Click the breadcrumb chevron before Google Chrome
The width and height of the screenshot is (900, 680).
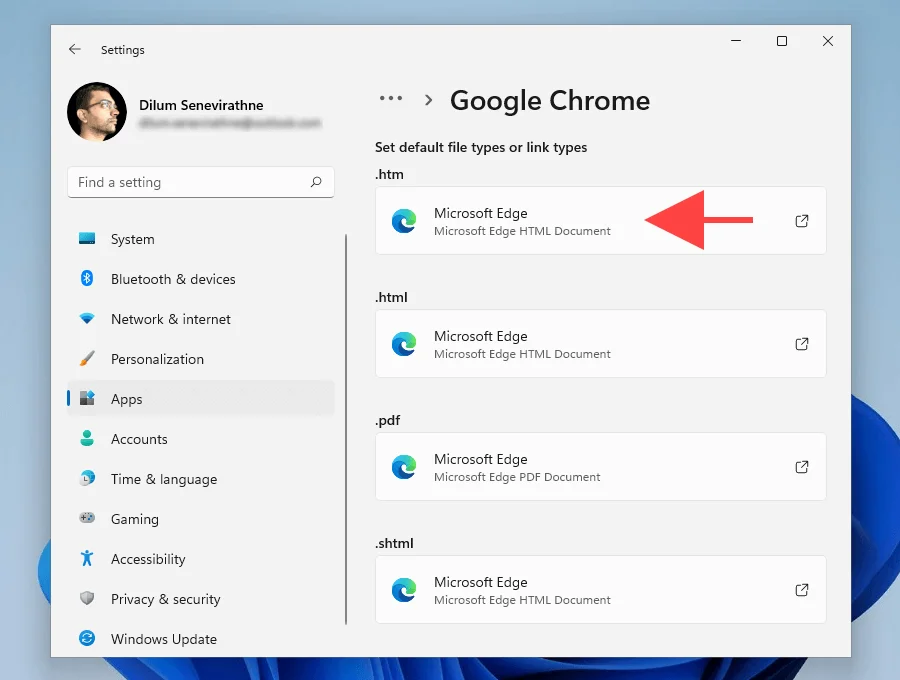(x=428, y=100)
